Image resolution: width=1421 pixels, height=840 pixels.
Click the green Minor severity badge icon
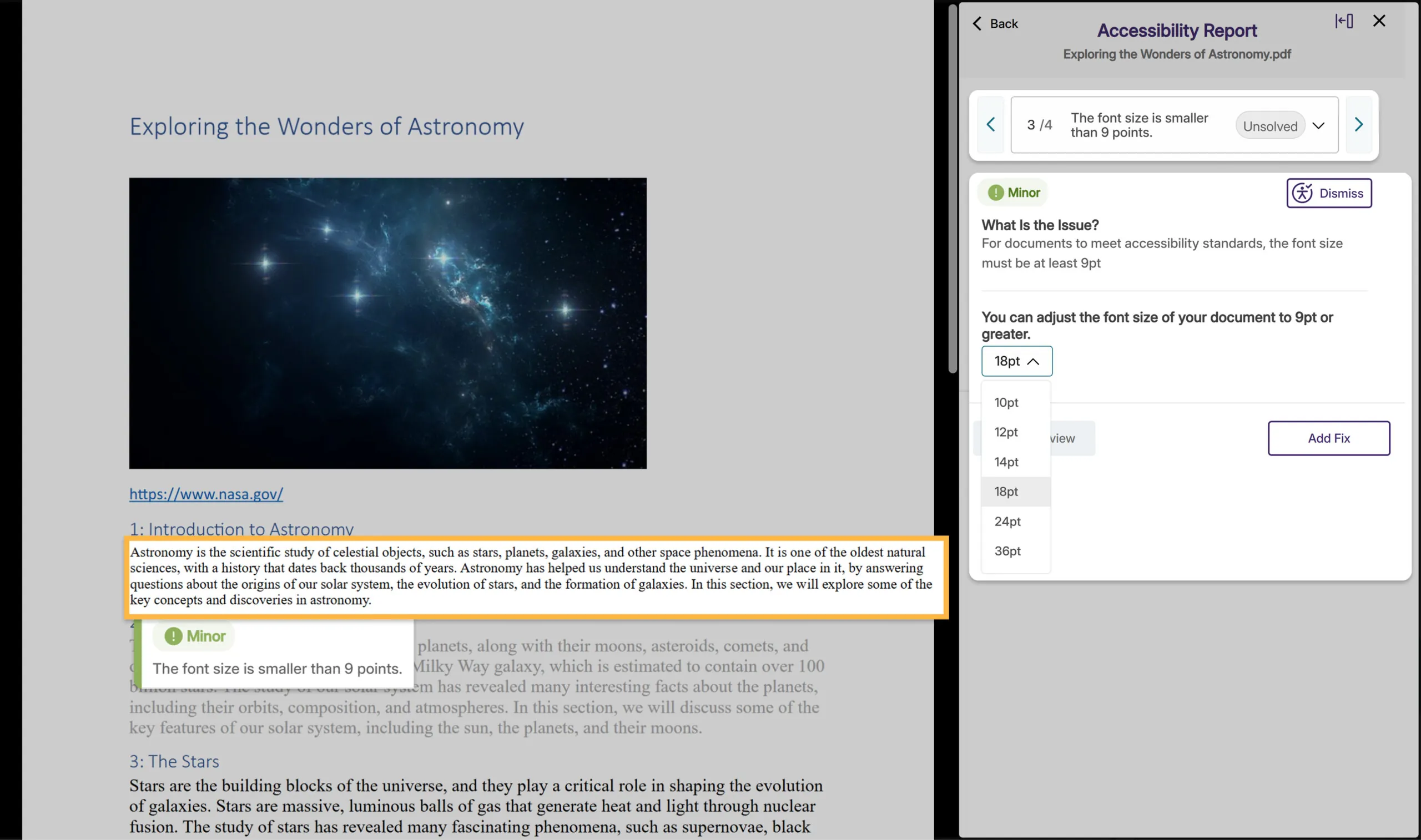click(997, 193)
